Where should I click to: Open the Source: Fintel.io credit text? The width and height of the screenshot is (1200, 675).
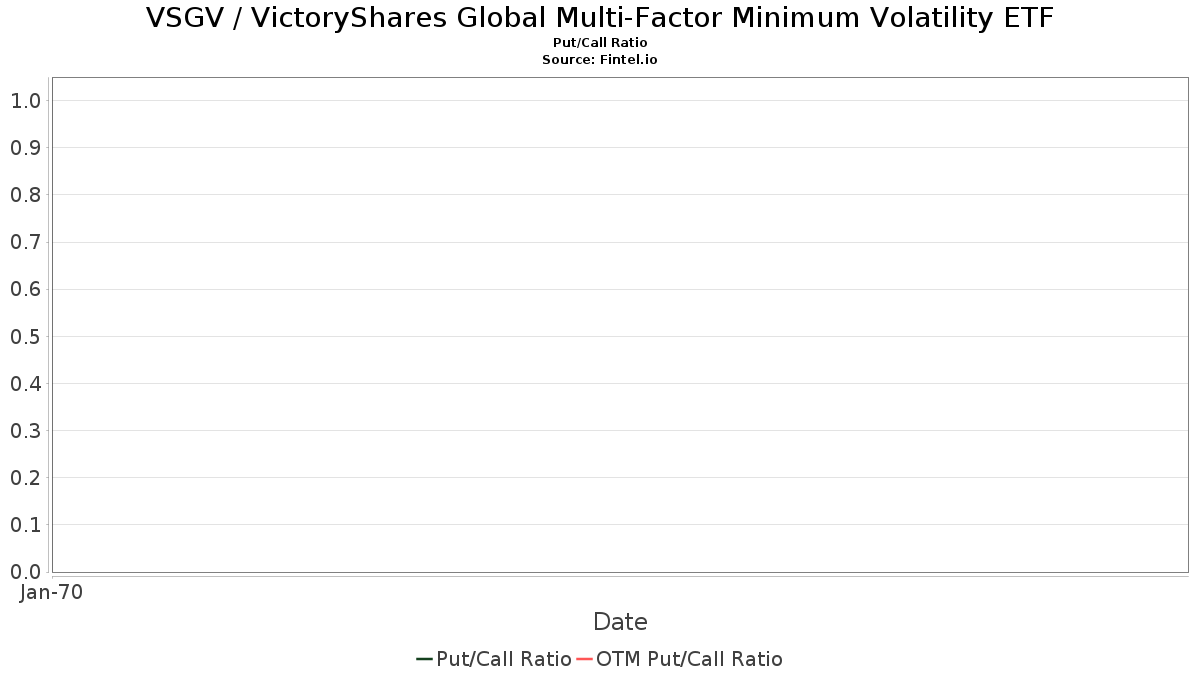coord(600,60)
